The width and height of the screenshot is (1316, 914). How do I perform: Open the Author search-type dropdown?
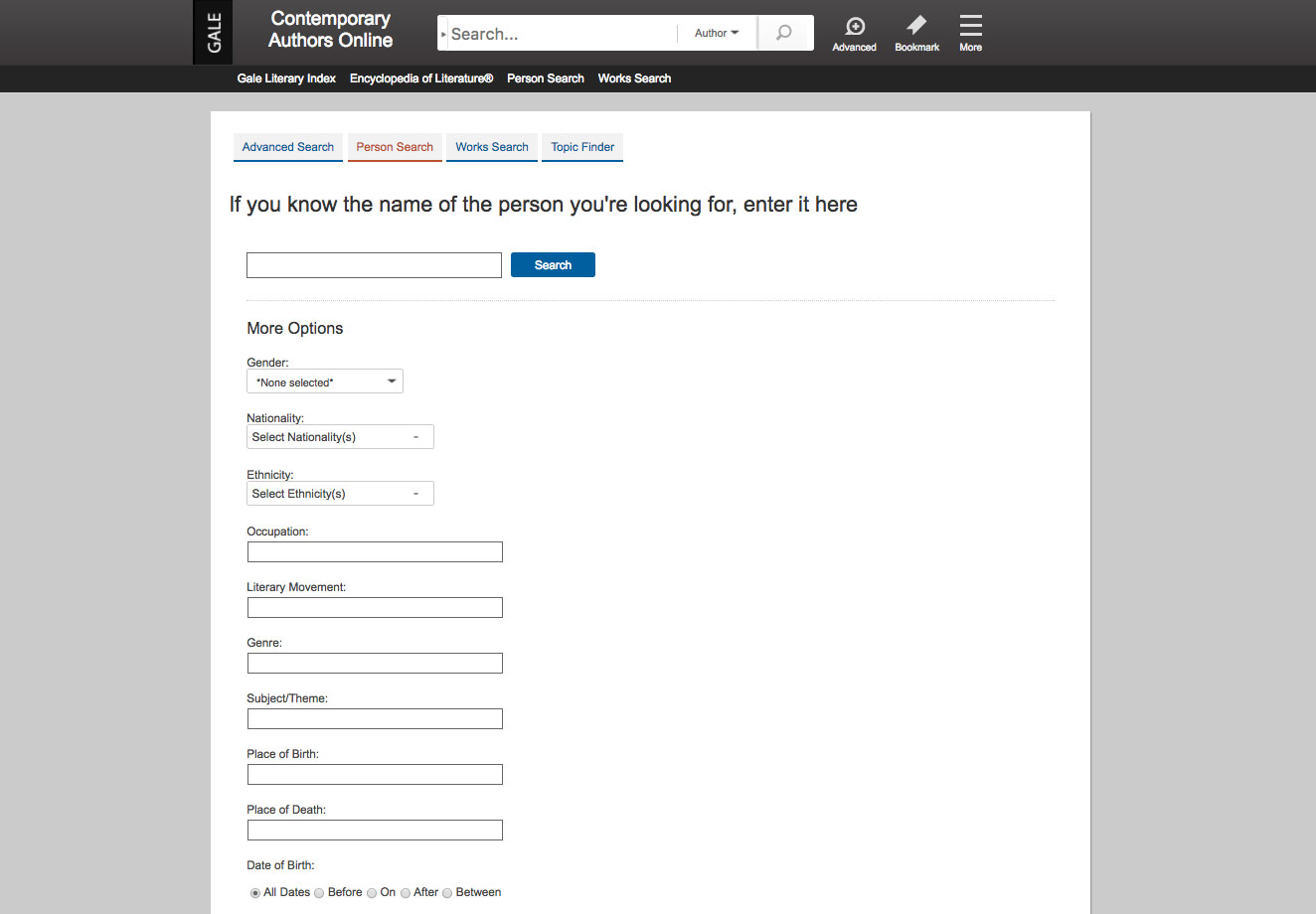[x=717, y=33]
